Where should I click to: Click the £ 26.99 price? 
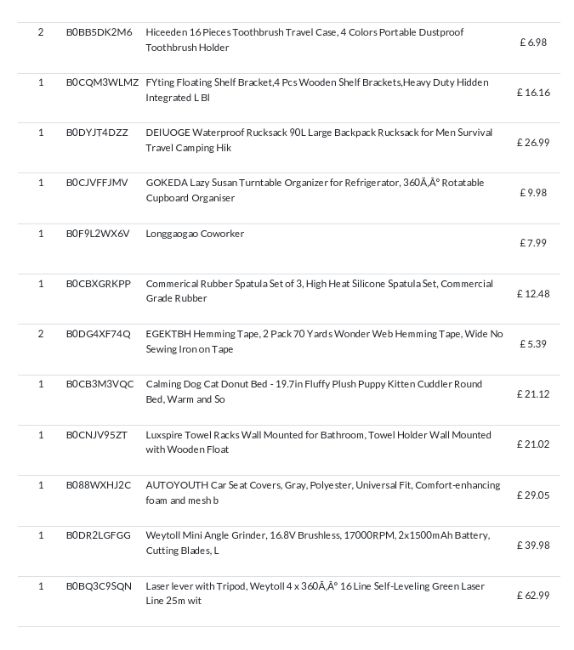[533, 143]
